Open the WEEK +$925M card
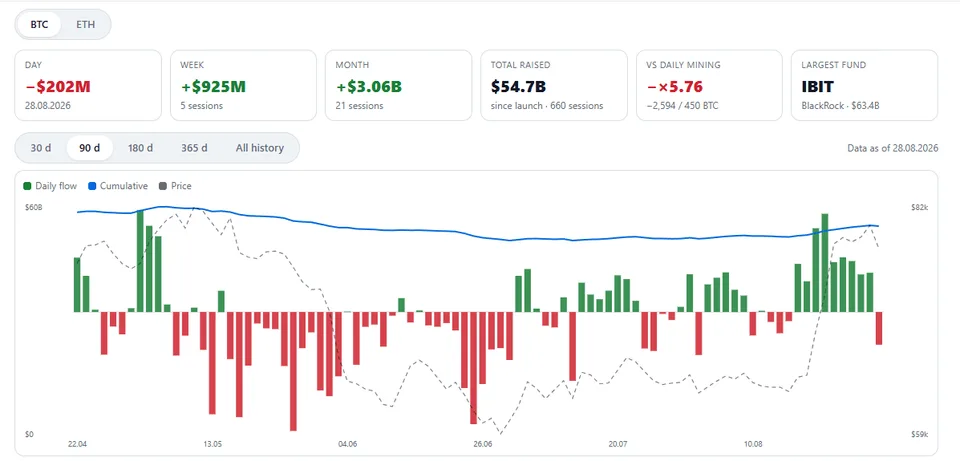This screenshot has height=461, width=960. coord(243,85)
